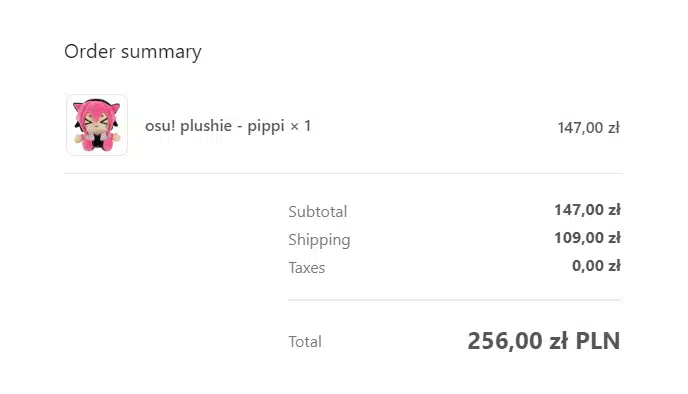
Task: Click the item price 147,00 zł
Action: coord(588,128)
